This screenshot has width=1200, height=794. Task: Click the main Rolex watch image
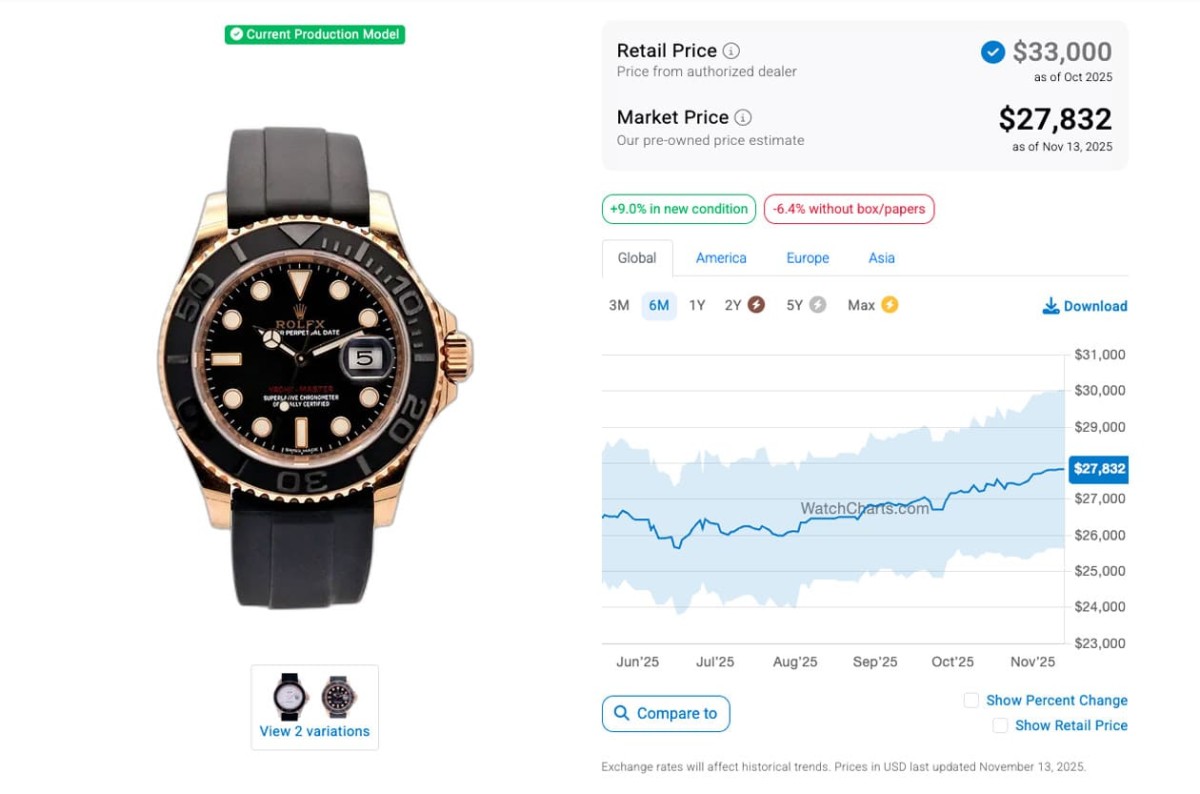[x=314, y=368]
